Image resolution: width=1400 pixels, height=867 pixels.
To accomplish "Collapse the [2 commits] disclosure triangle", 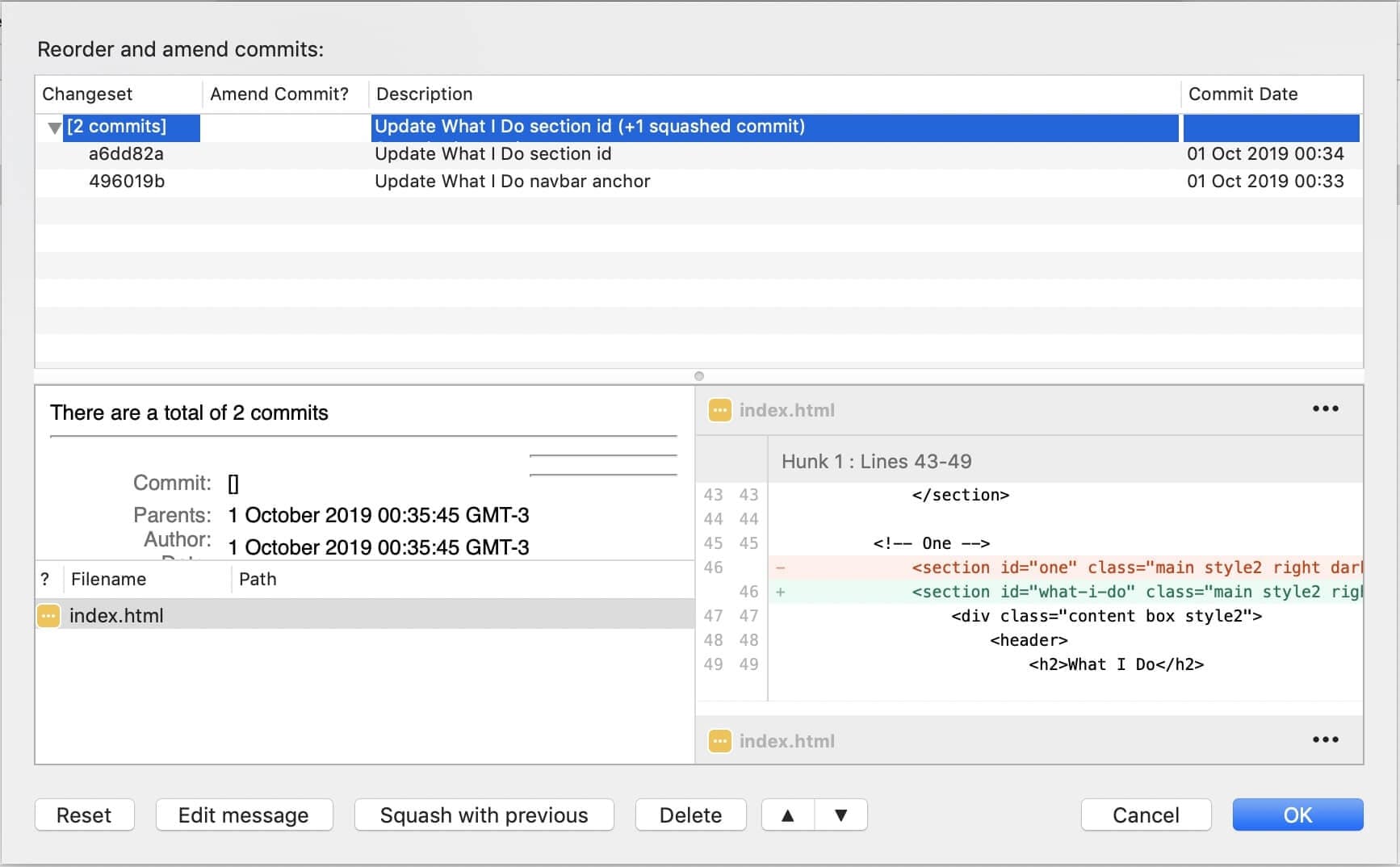I will pos(54,128).
